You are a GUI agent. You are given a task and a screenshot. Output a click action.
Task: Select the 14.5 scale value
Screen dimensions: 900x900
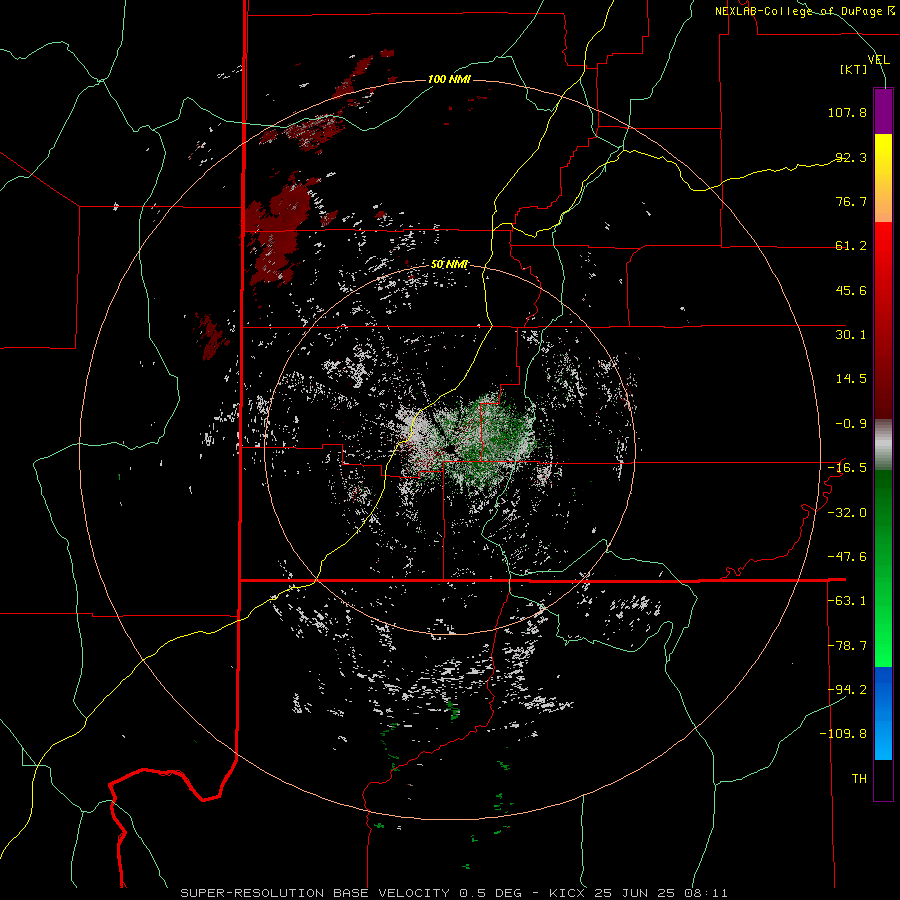[851, 379]
